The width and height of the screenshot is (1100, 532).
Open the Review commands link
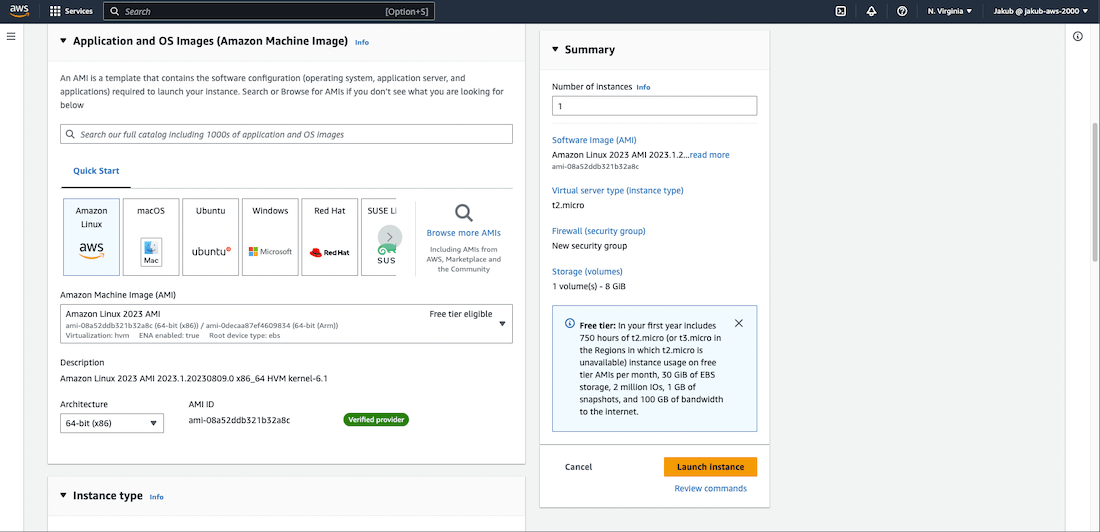pos(710,488)
